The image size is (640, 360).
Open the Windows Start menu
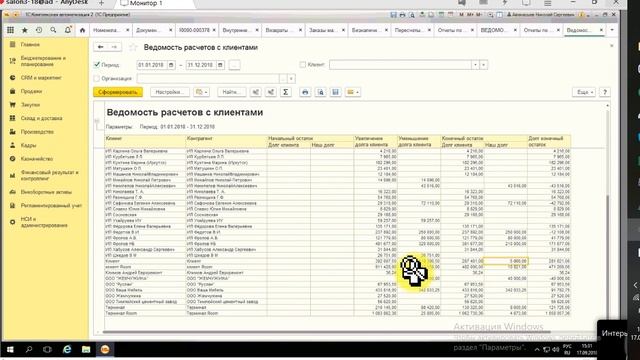[10, 349]
